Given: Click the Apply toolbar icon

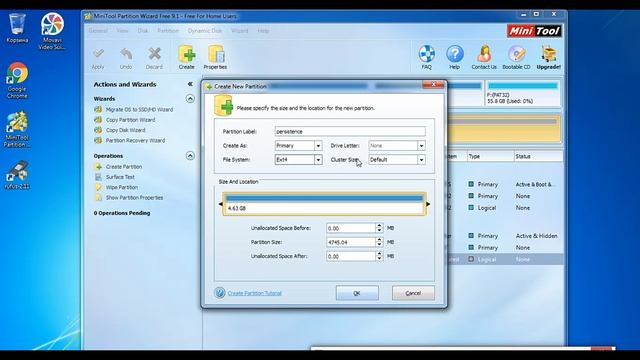Looking at the screenshot, I should [x=98, y=58].
